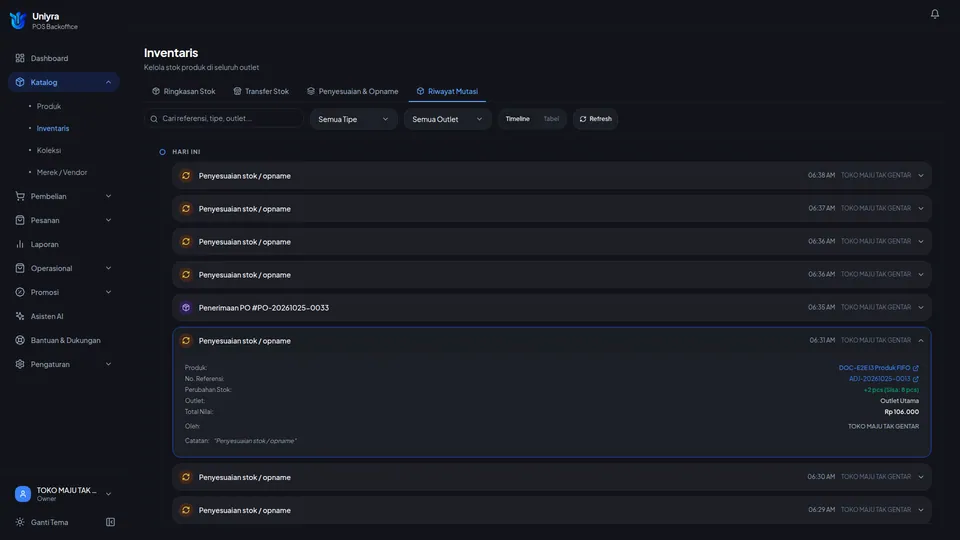The image size is (960, 540).
Task: Click the +2 pcs stock change value
Action: pyautogui.click(x=891, y=389)
